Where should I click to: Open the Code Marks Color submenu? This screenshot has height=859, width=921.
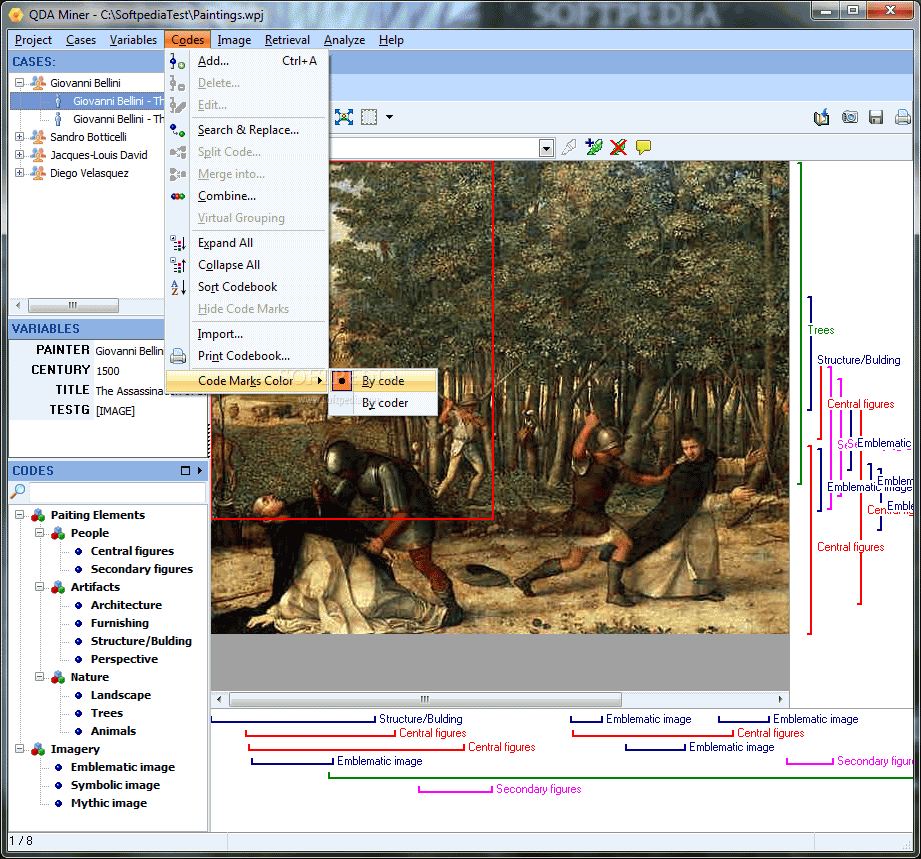tap(247, 381)
